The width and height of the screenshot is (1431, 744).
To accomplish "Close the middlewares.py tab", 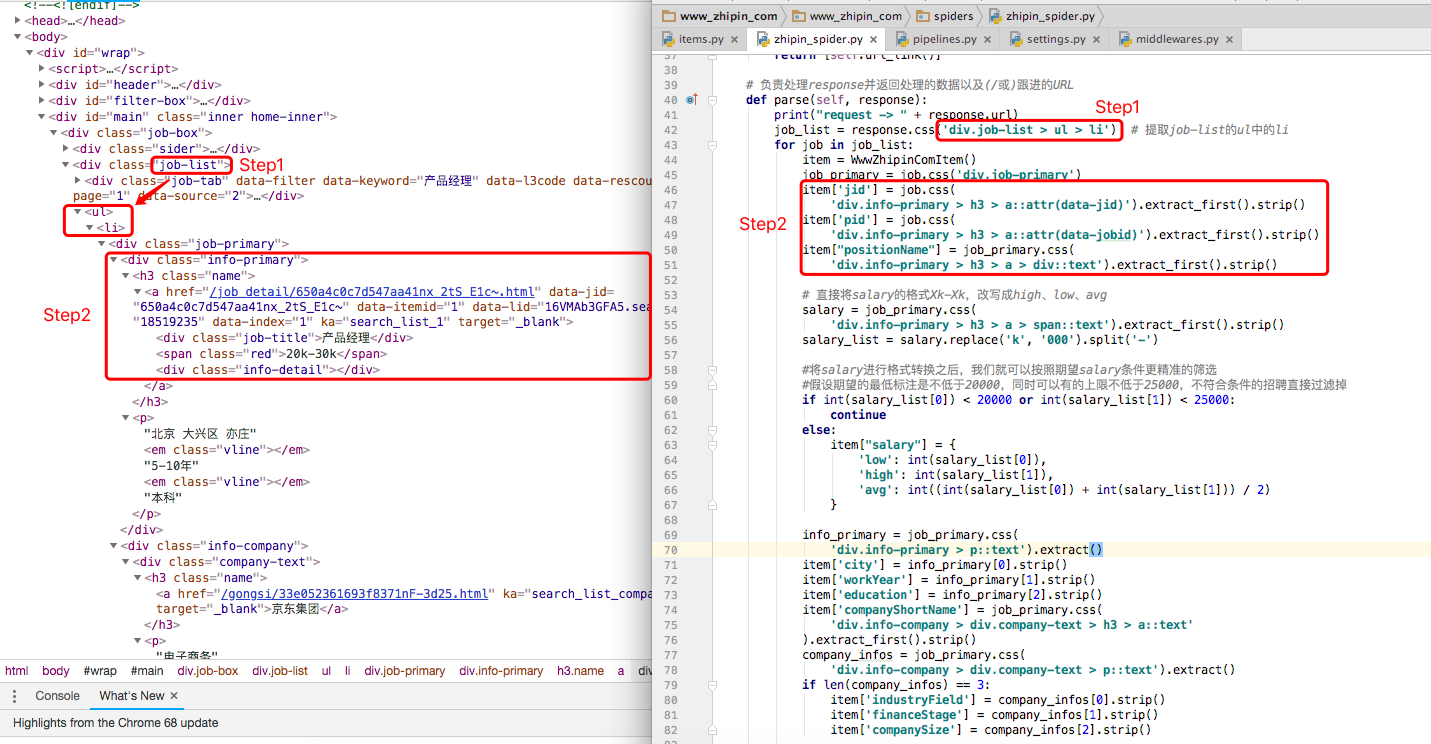I will point(1229,40).
